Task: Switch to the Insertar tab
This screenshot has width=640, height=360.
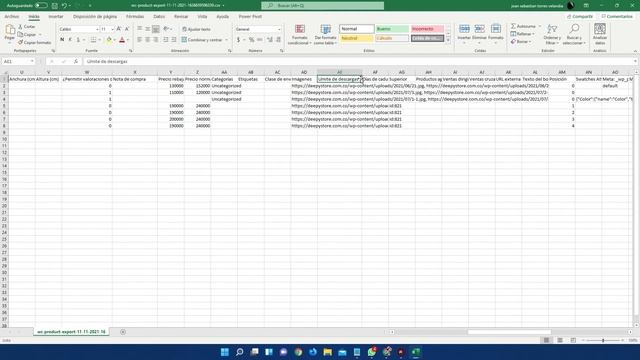Action: (56, 17)
